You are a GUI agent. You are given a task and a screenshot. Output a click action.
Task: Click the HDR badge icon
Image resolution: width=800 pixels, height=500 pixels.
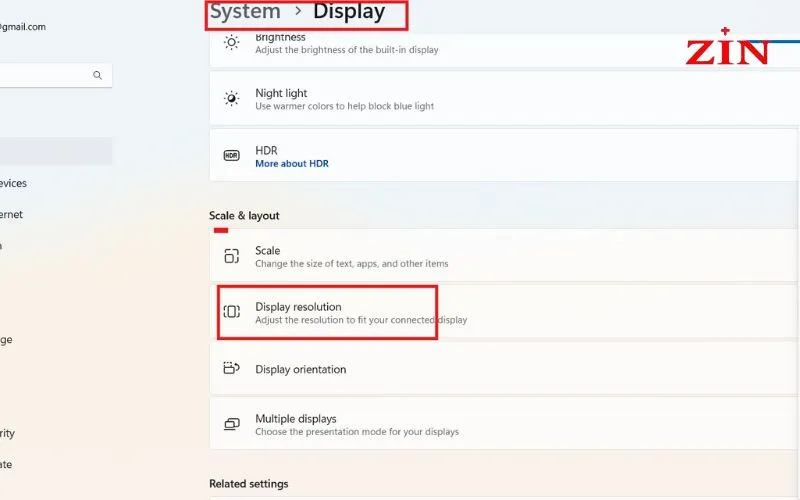(232, 156)
